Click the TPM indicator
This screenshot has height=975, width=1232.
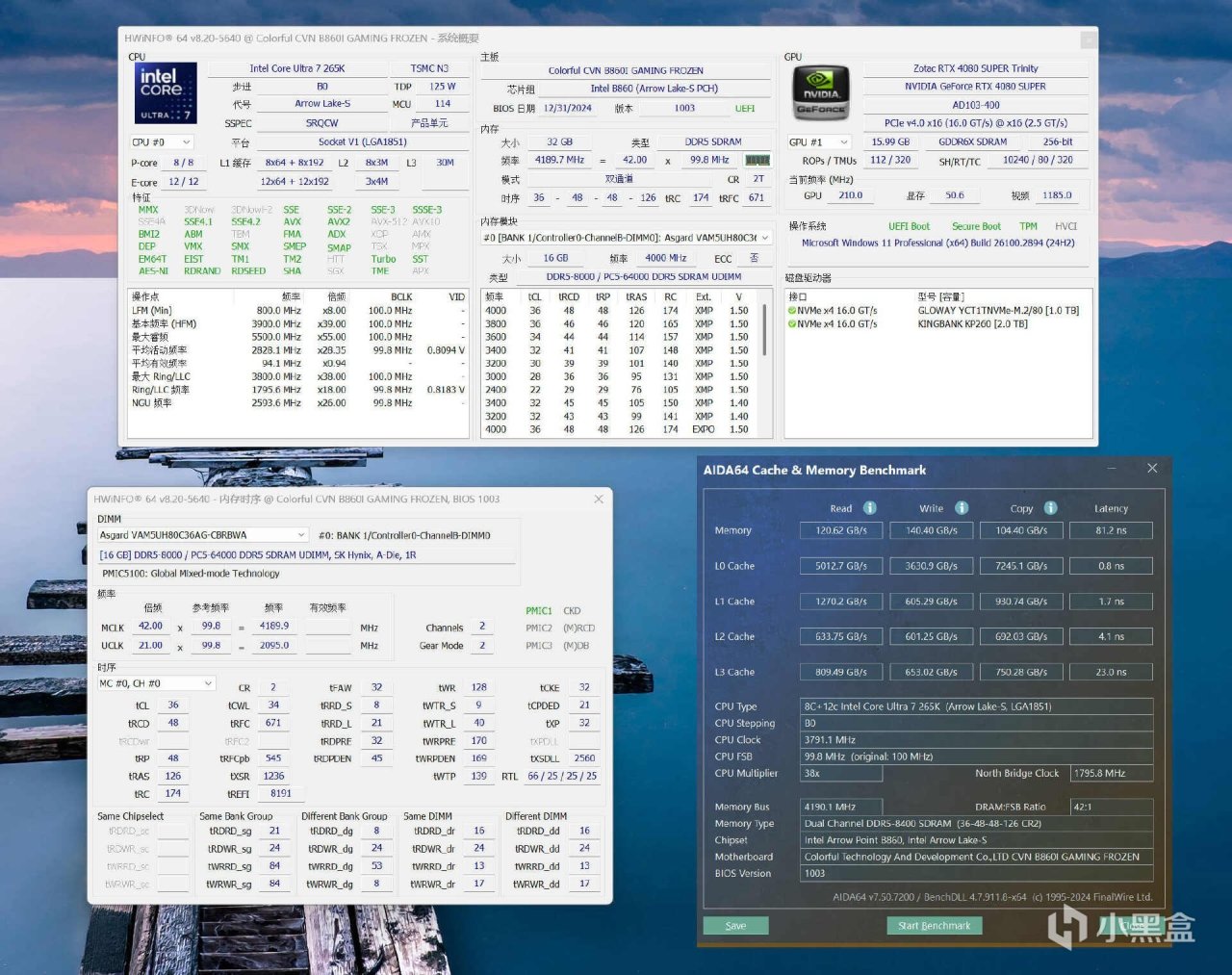(x=1029, y=227)
